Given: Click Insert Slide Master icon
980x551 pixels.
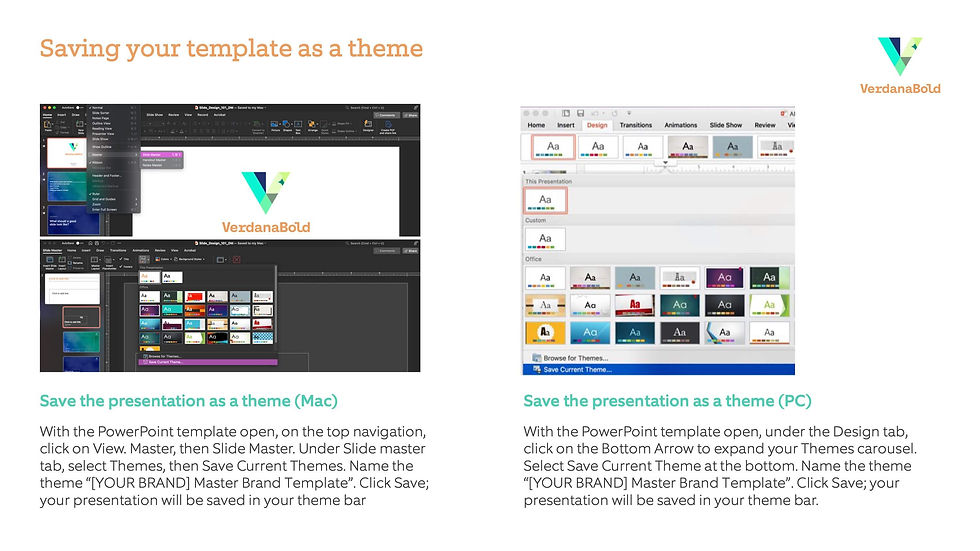Looking at the screenshot, I should [x=50, y=263].
